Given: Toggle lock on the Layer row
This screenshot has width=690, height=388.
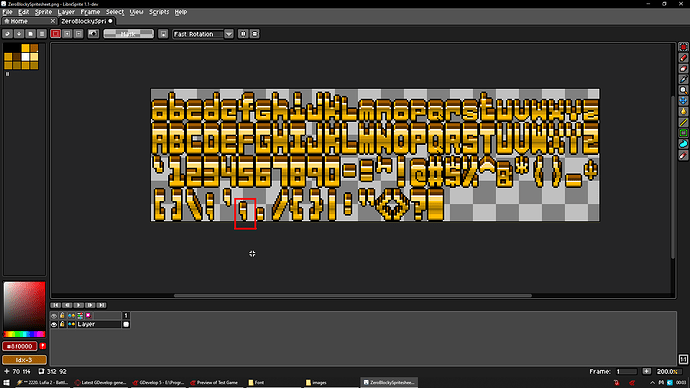Looking at the screenshot, I should (x=62, y=324).
